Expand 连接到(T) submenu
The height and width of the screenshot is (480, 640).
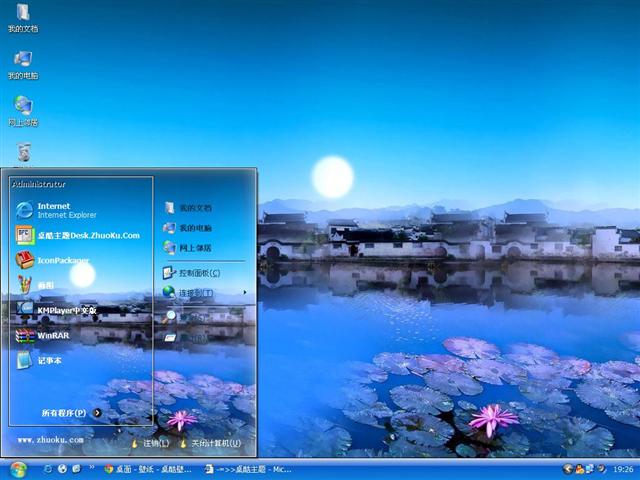pyautogui.click(x=204, y=293)
